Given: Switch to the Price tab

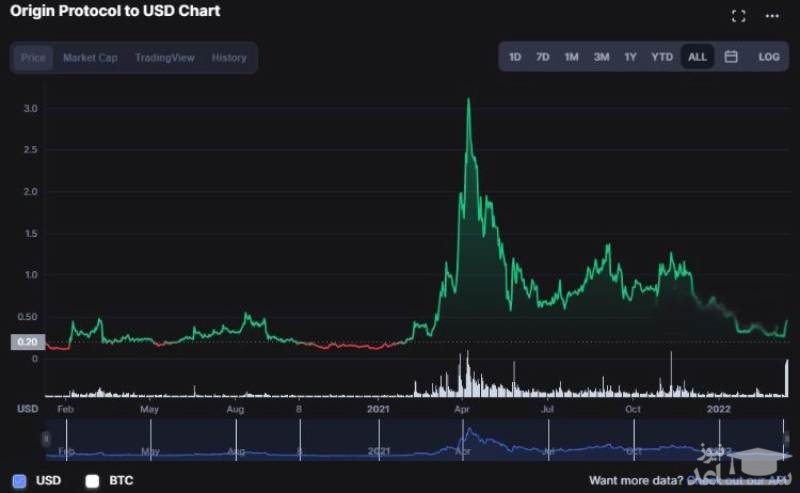Looking at the screenshot, I should [x=33, y=58].
